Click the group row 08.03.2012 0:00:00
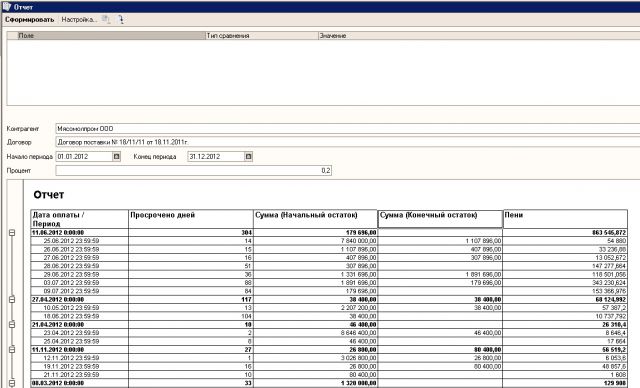The height and width of the screenshot is (388, 640). pyautogui.click(x=329, y=383)
